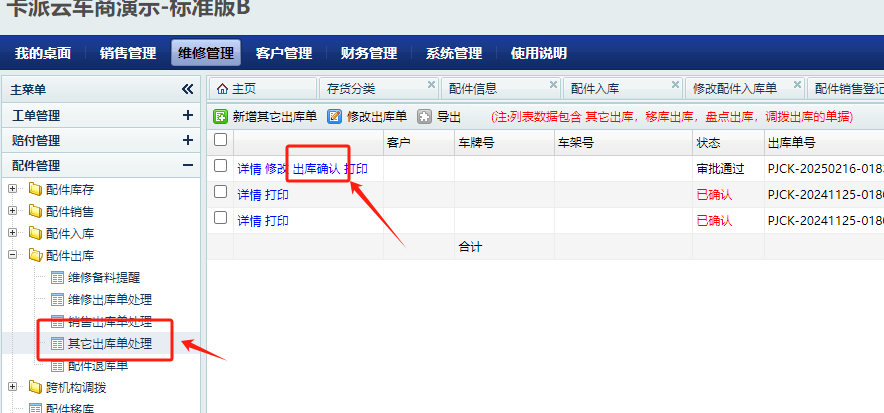884x413 pixels.
Task: Toggle the select-all checkbox in table header
Action: click(221, 142)
